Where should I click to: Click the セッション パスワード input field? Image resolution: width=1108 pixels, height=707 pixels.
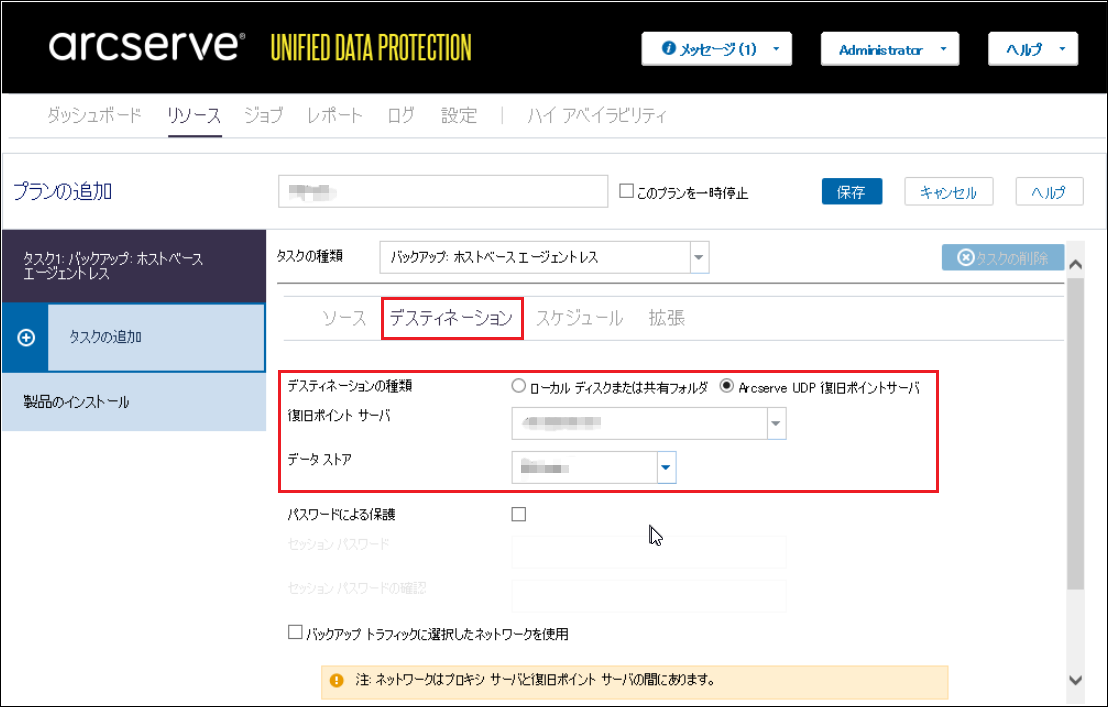click(x=649, y=552)
